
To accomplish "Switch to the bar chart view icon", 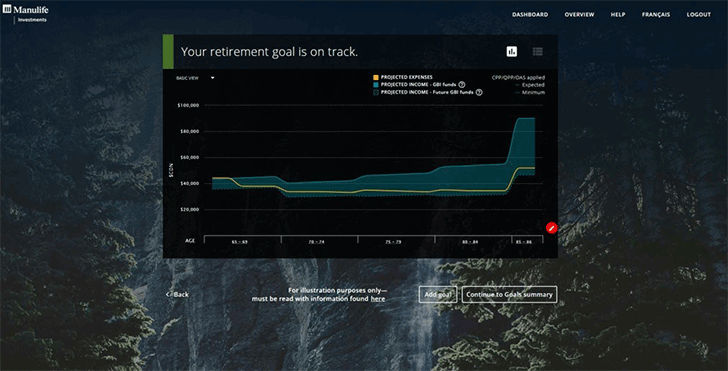I will (512, 52).
